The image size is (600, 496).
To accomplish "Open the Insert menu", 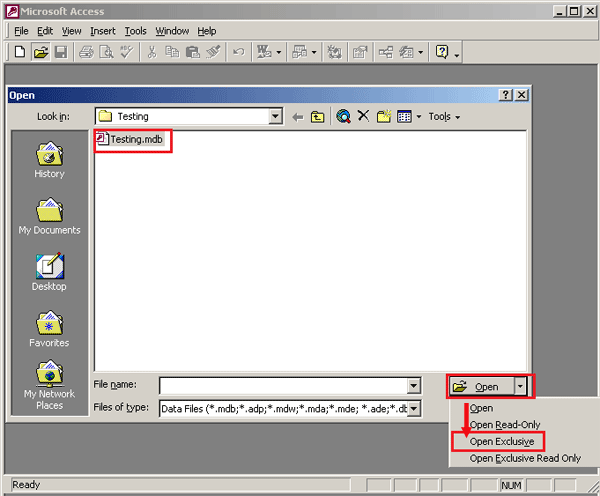I will point(103,31).
